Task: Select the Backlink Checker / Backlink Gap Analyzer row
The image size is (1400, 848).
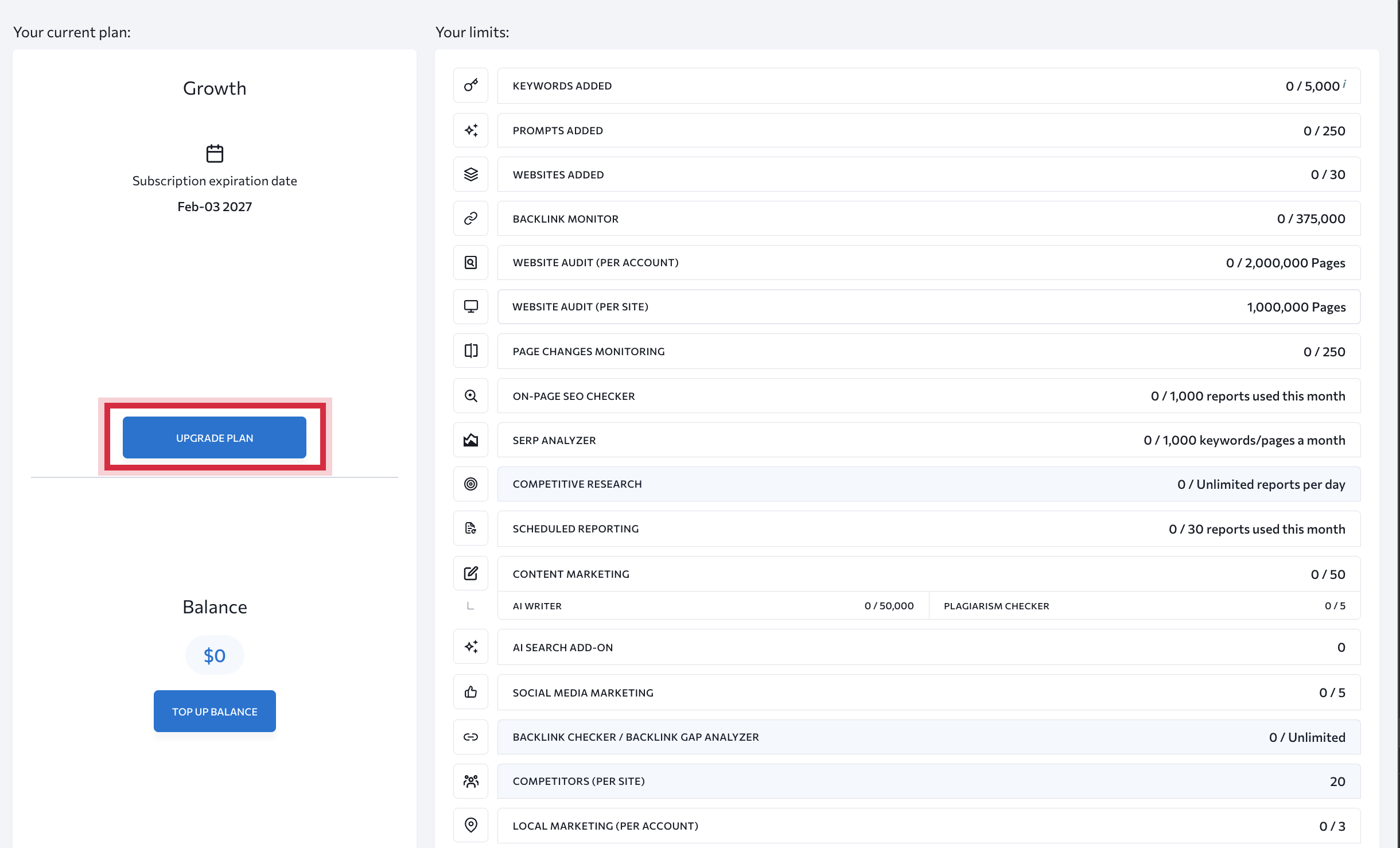Action: pos(928,737)
